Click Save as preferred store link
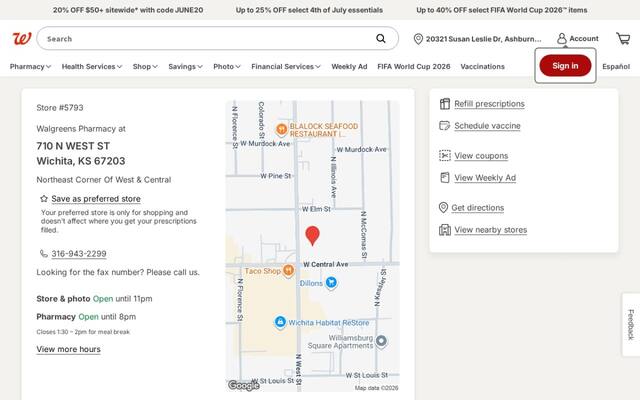 96,199
